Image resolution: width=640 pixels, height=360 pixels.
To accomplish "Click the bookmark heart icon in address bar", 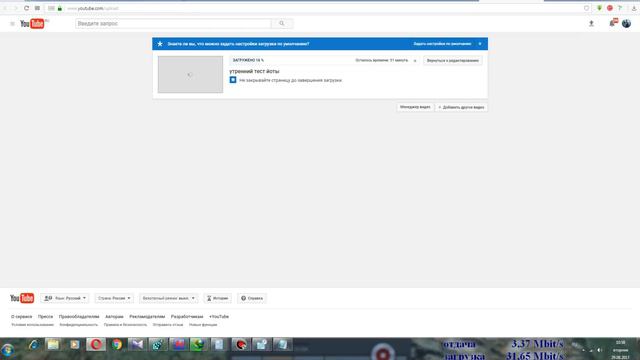I will pyautogui.click(x=587, y=8).
